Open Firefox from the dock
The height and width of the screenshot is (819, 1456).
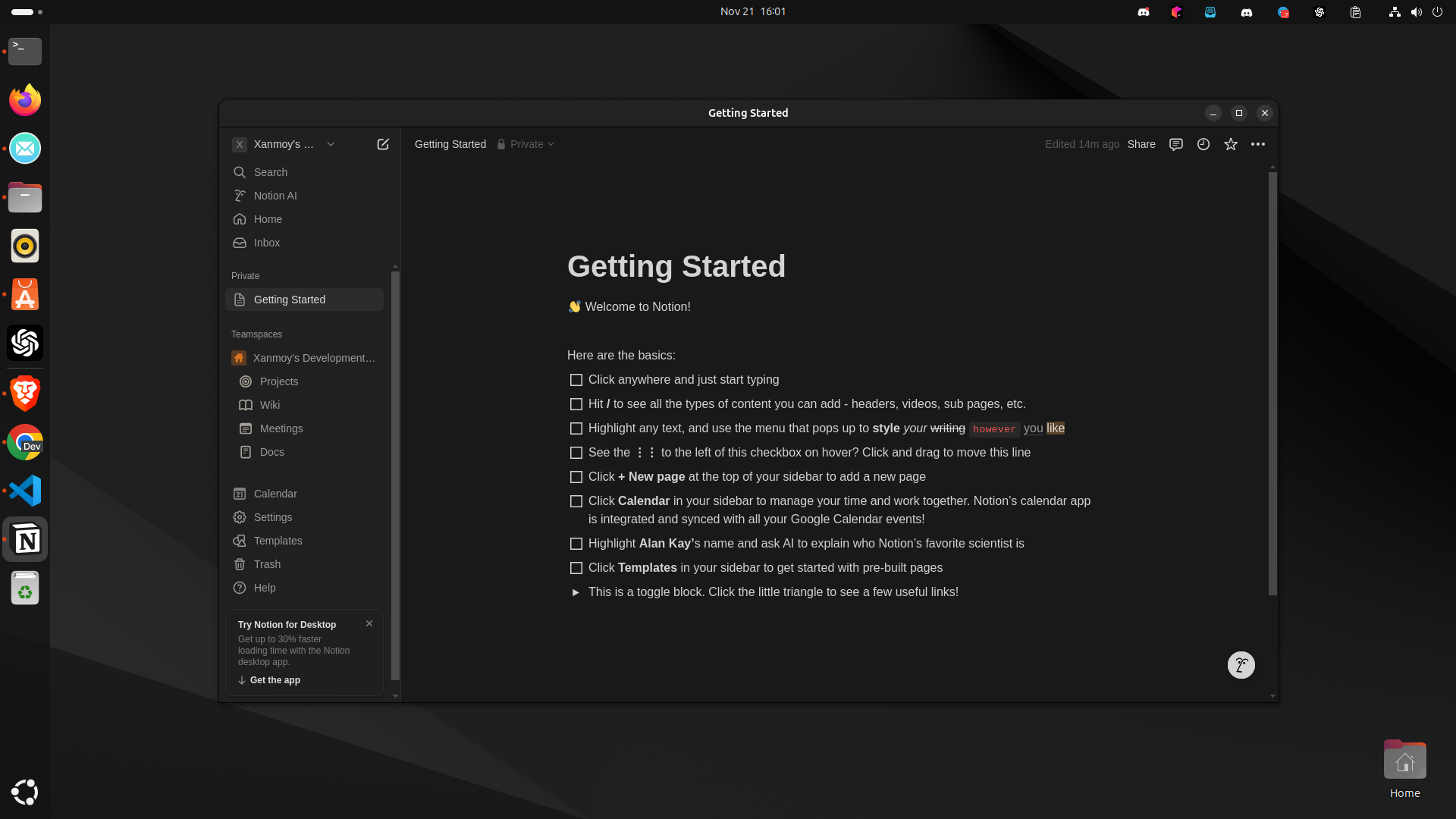25,100
